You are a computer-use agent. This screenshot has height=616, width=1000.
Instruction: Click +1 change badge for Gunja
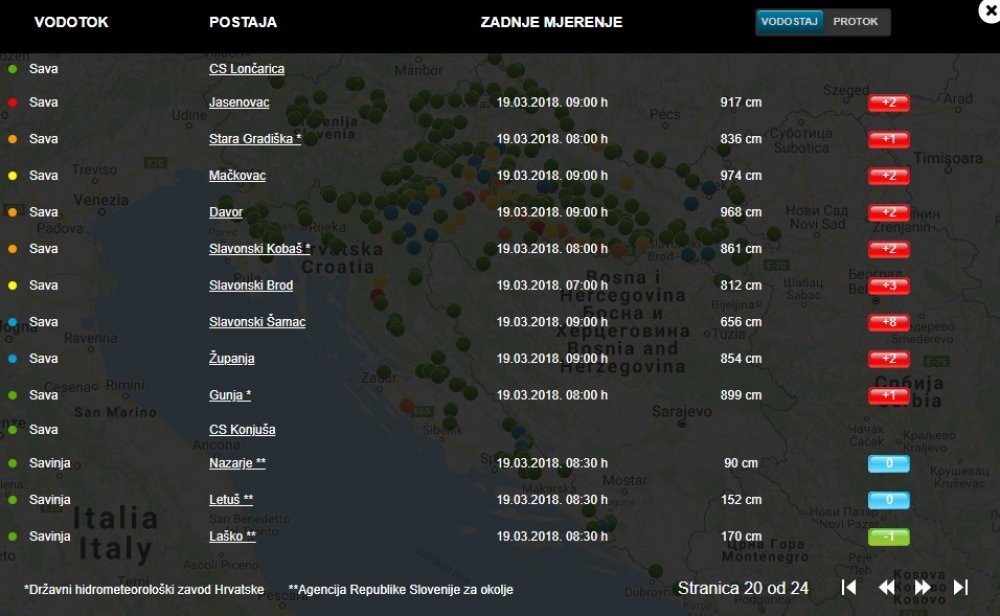888,396
